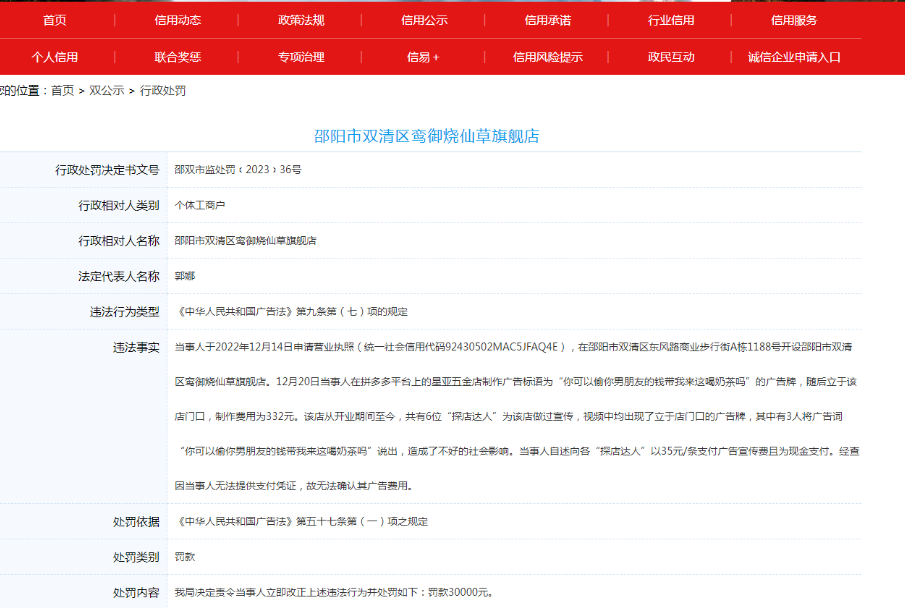Screen dimensions: 905x608
Task: 打开"联合奖惩"栏目
Action: pyautogui.click(x=182, y=57)
